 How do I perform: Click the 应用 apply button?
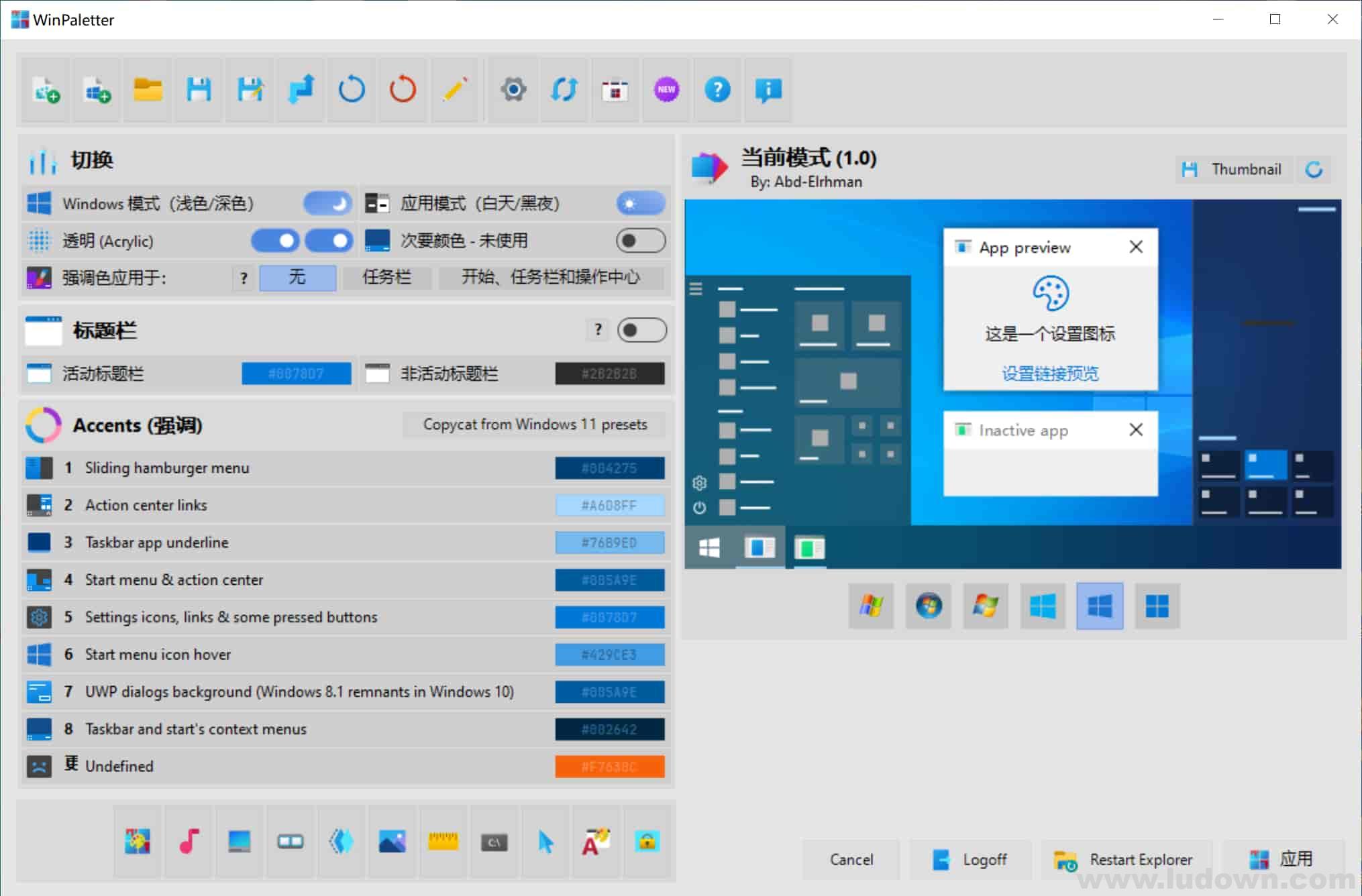(x=1284, y=860)
